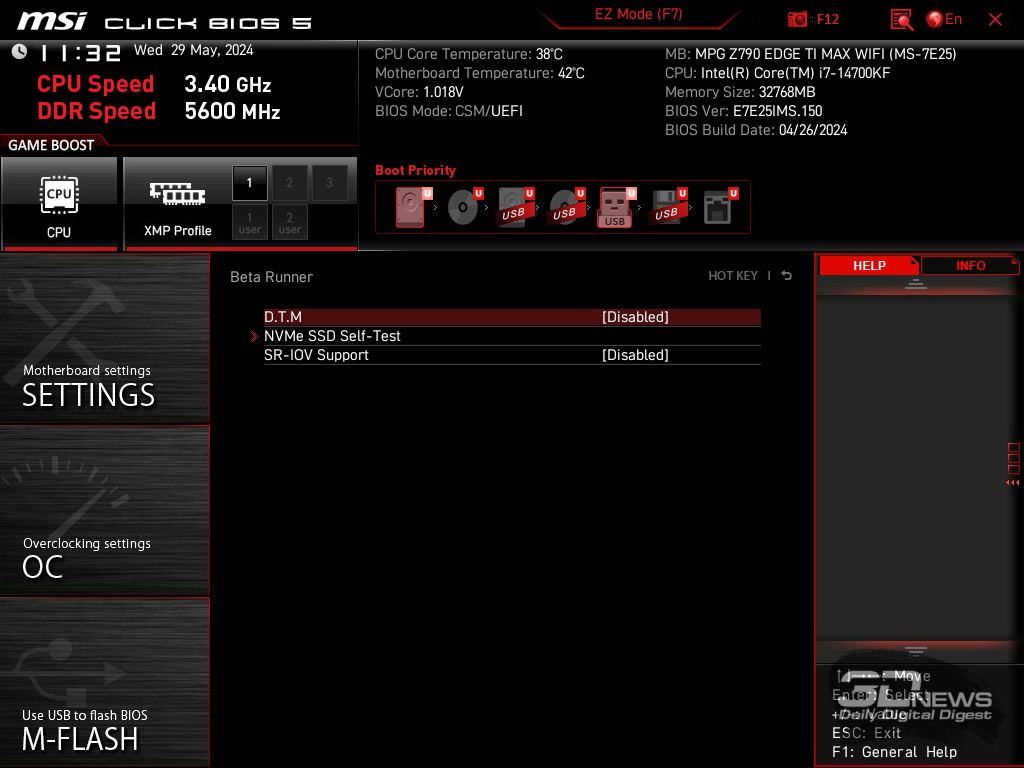Click the DDR Speed 5600 MHz value
Image resolution: width=1024 pixels, height=768 pixels.
pos(232,111)
